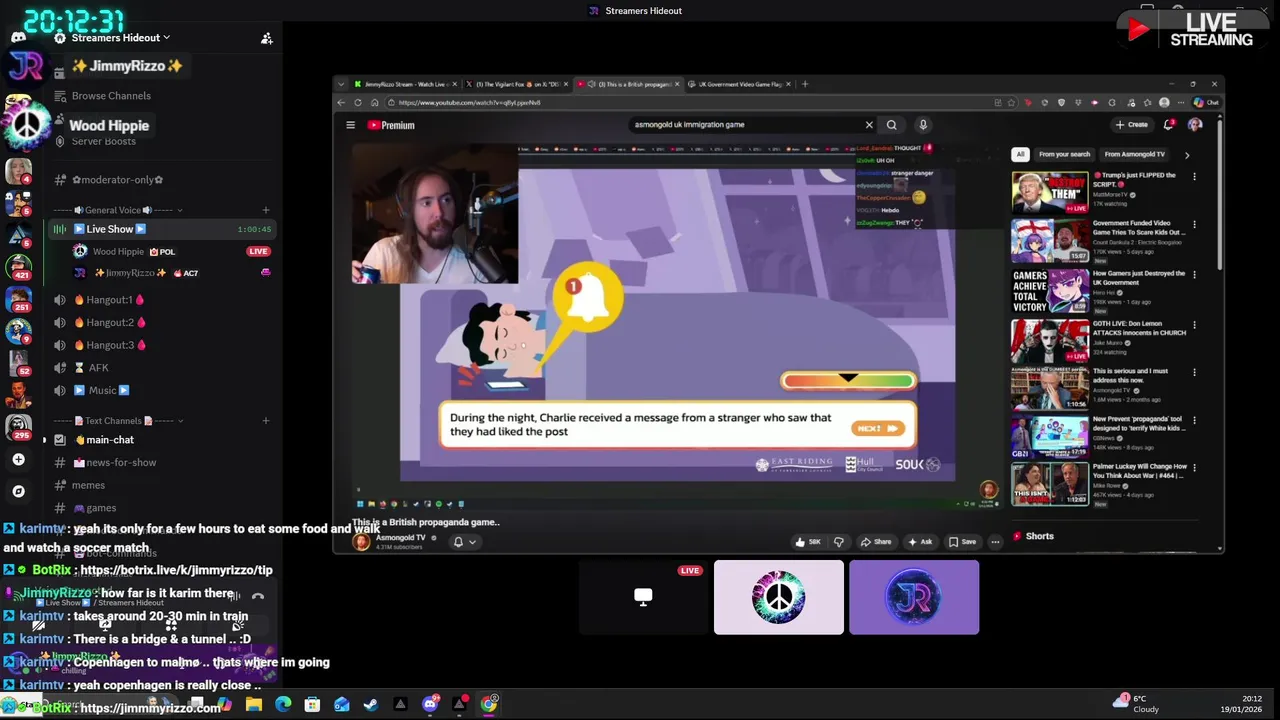Click the YouTube Premium logo

coord(391,125)
